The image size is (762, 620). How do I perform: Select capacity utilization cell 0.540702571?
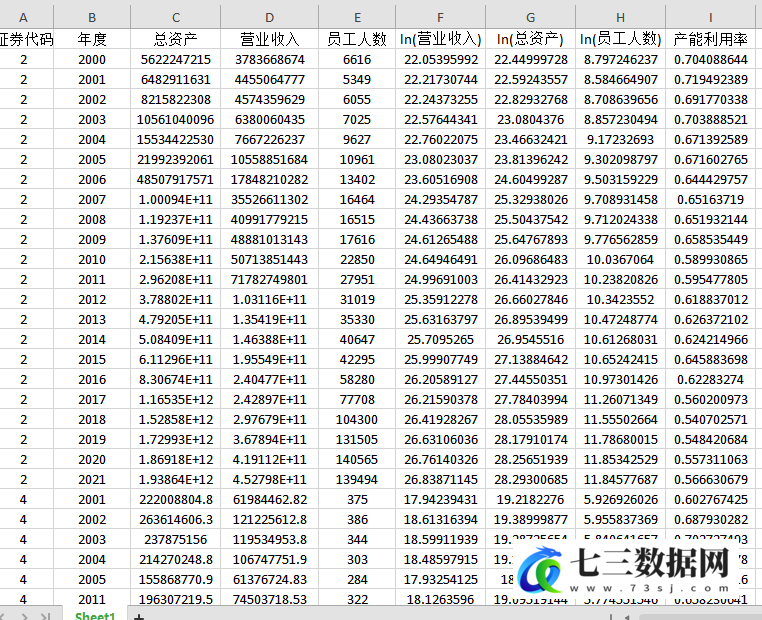(710, 419)
